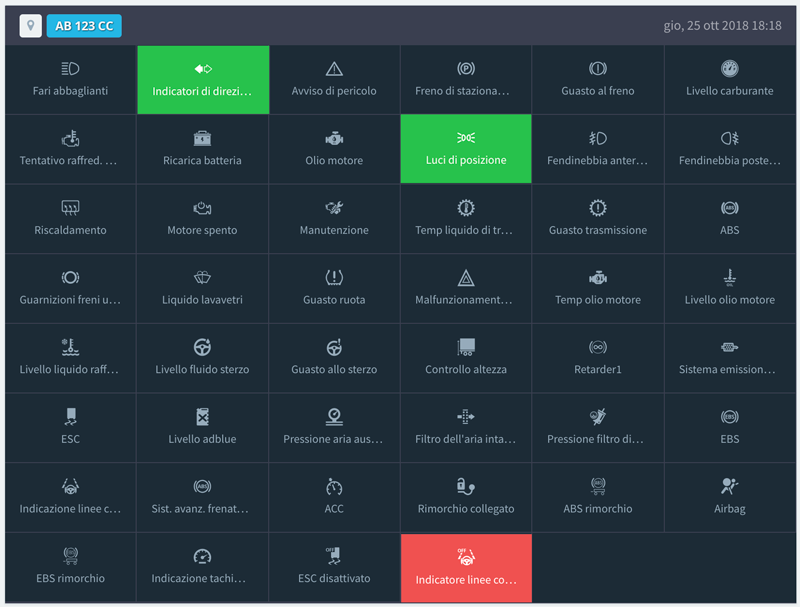Click the Avviso di pericolo warning triangle

pos(334,69)
